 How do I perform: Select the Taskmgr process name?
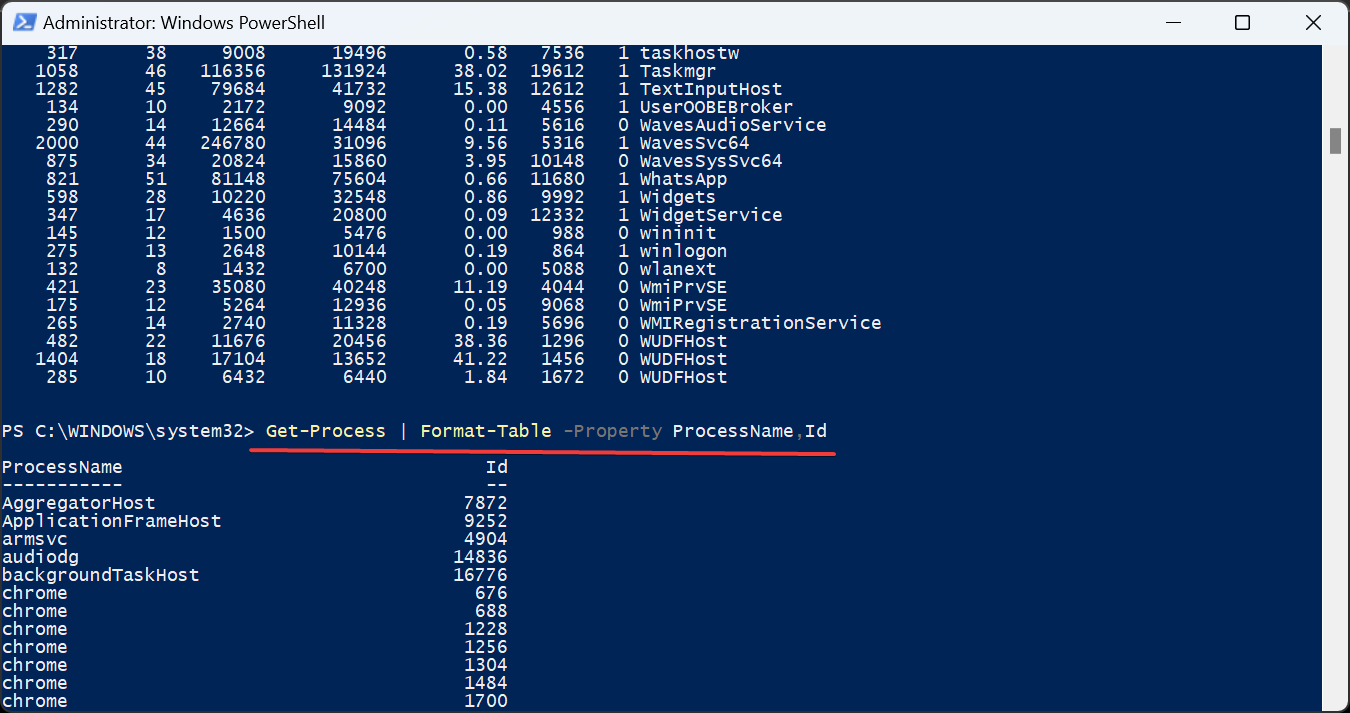[x=679, y=71]
